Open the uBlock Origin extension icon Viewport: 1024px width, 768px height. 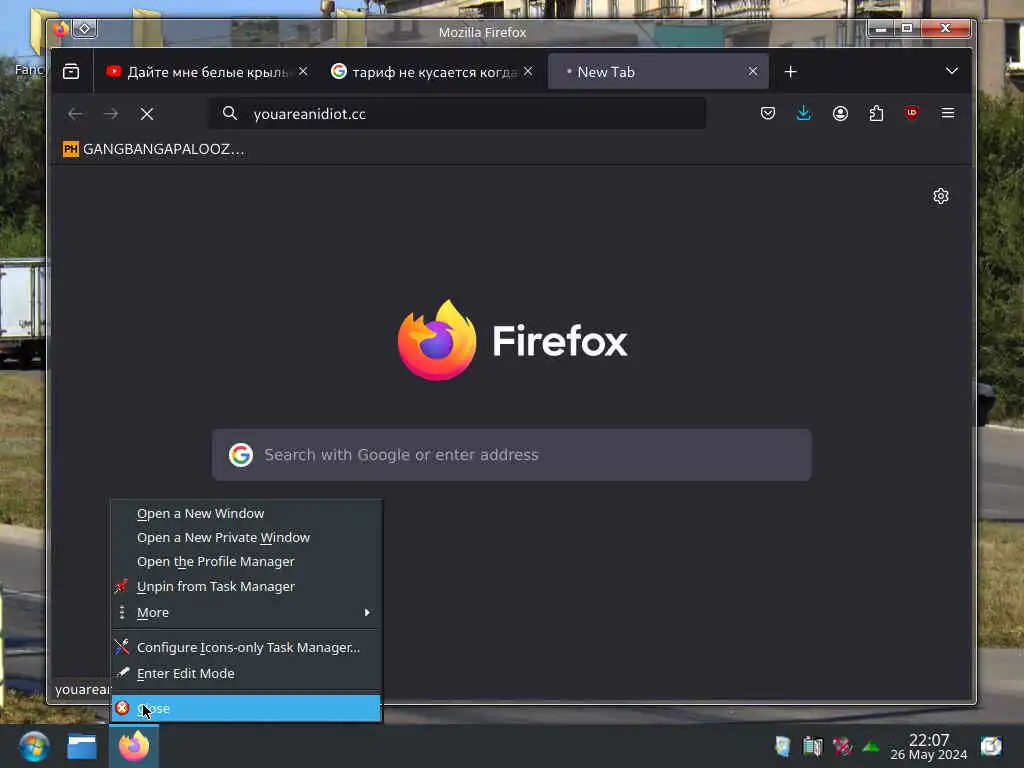pyautogui.click(x=912, y=113)
